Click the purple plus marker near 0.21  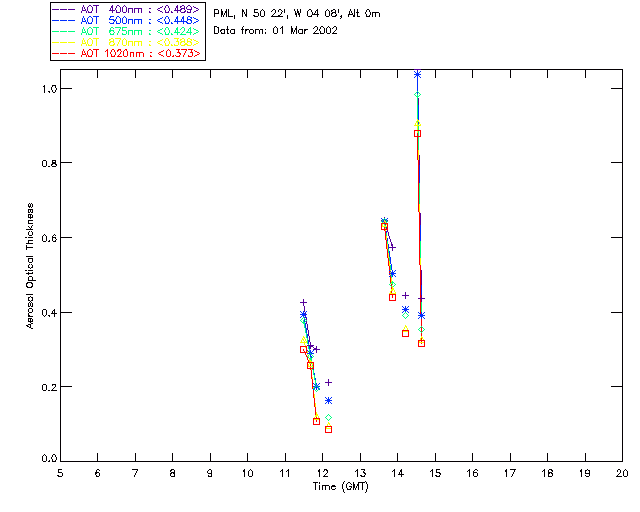[x=329, y=383]
